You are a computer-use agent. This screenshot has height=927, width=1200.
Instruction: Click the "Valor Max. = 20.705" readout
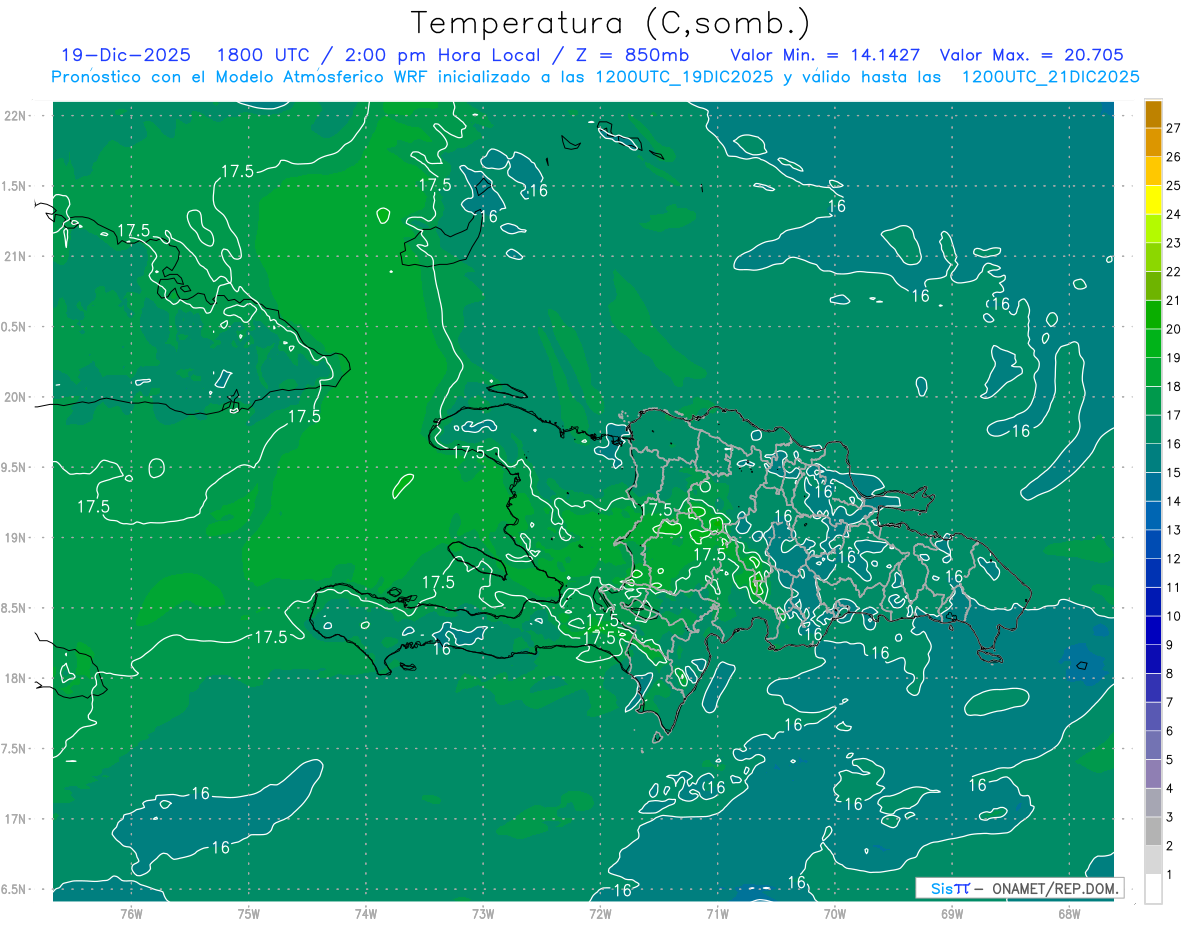pyautogui.click(x=1032, y=56)
